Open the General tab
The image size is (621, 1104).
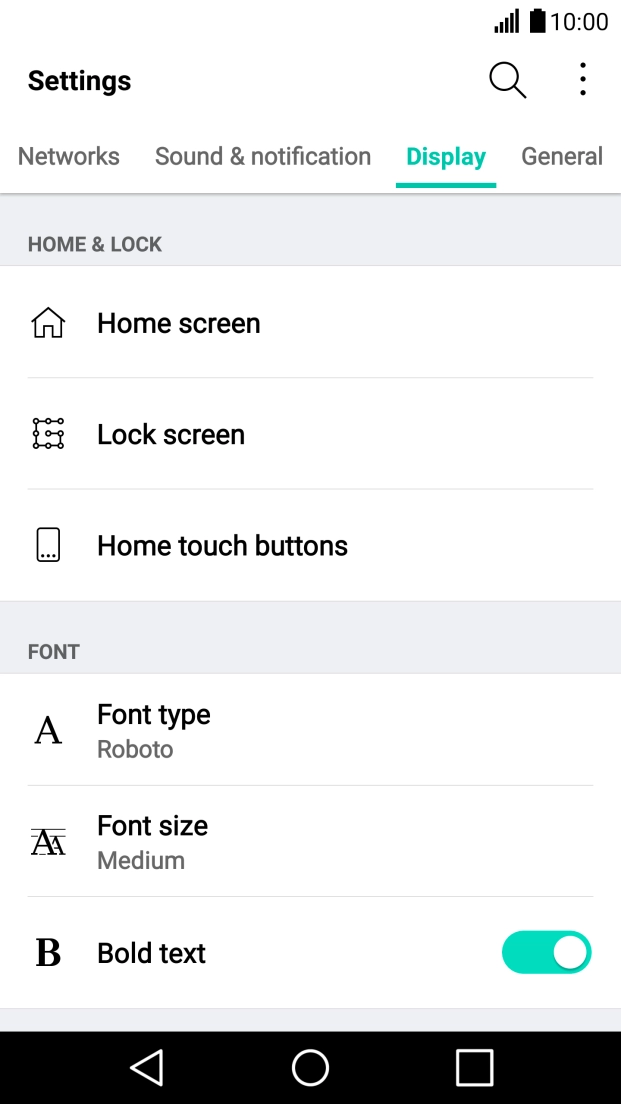click(562, 156)
